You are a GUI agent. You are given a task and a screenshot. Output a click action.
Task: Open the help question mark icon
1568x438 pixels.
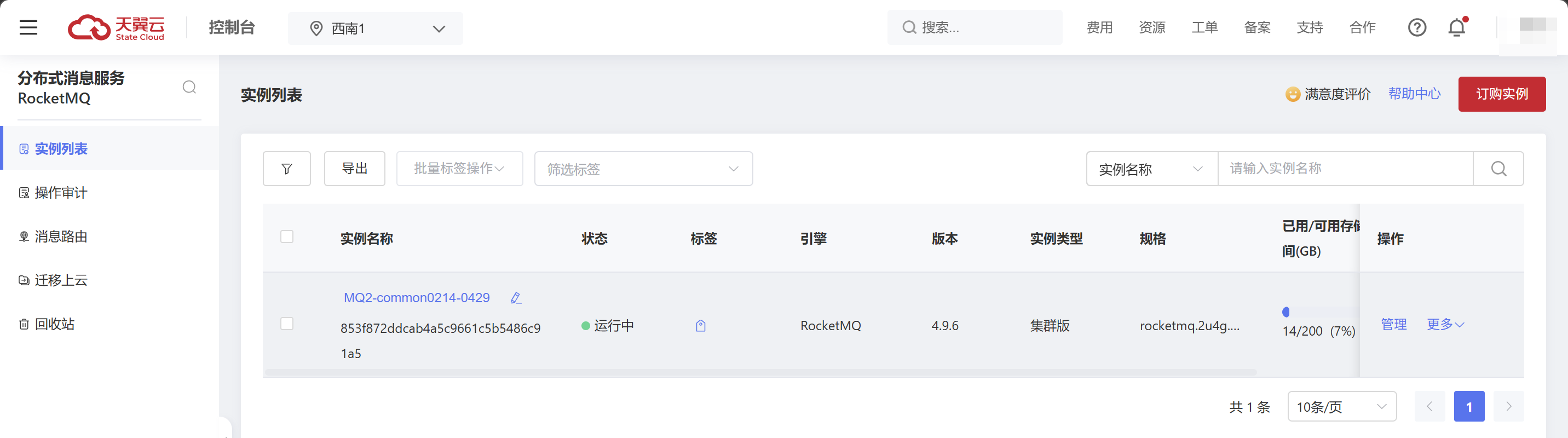click(x=1416, y=27)
